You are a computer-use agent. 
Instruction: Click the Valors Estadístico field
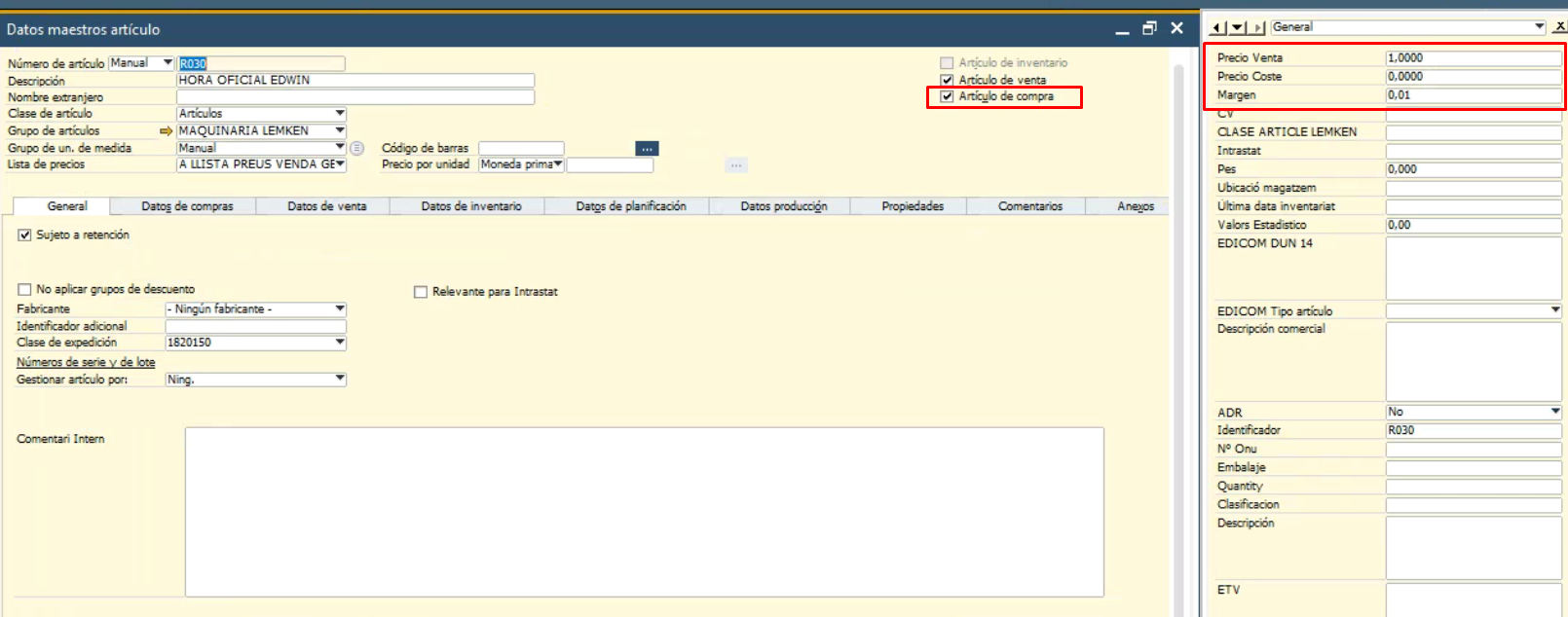(1474, 225)
